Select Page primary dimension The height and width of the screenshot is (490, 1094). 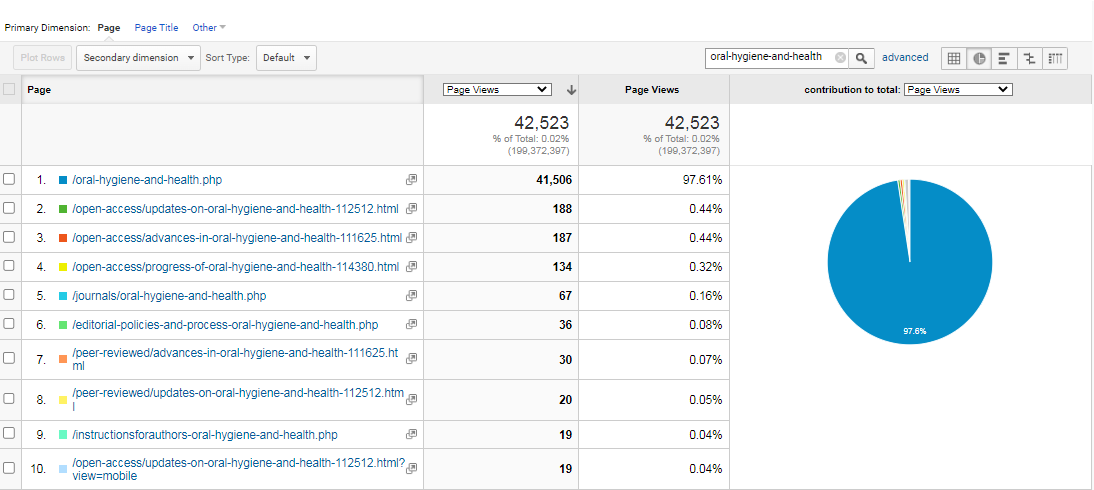coord(109,28)
